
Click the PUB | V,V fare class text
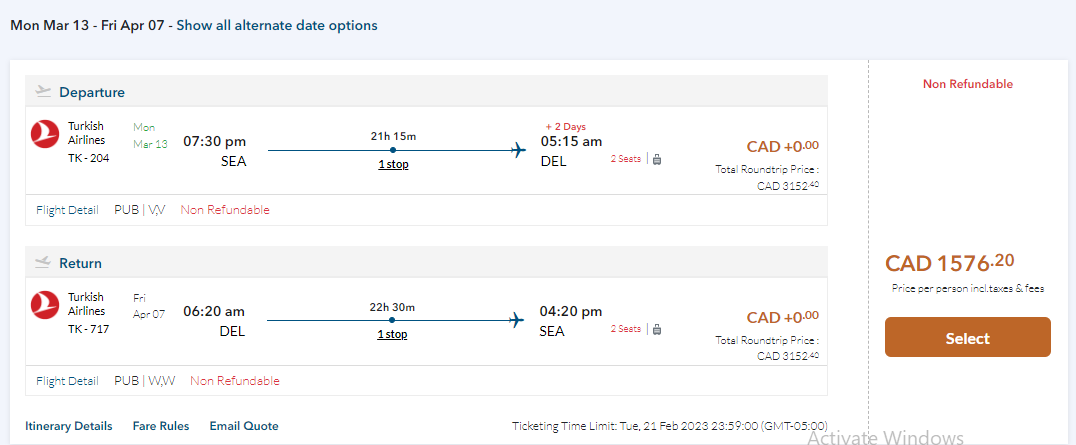point(140,210)
